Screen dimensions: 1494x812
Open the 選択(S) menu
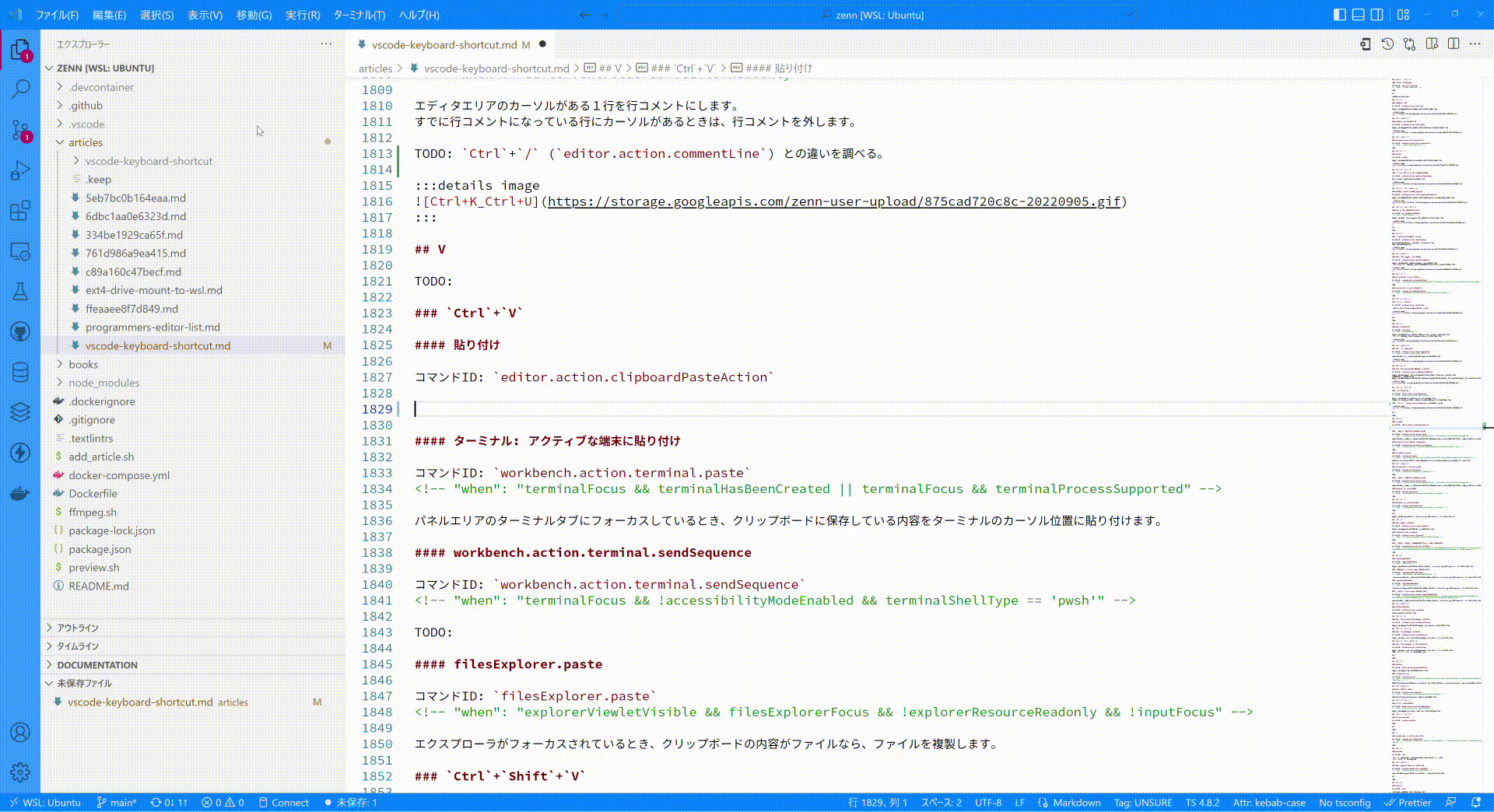click(x=156, y=15)
